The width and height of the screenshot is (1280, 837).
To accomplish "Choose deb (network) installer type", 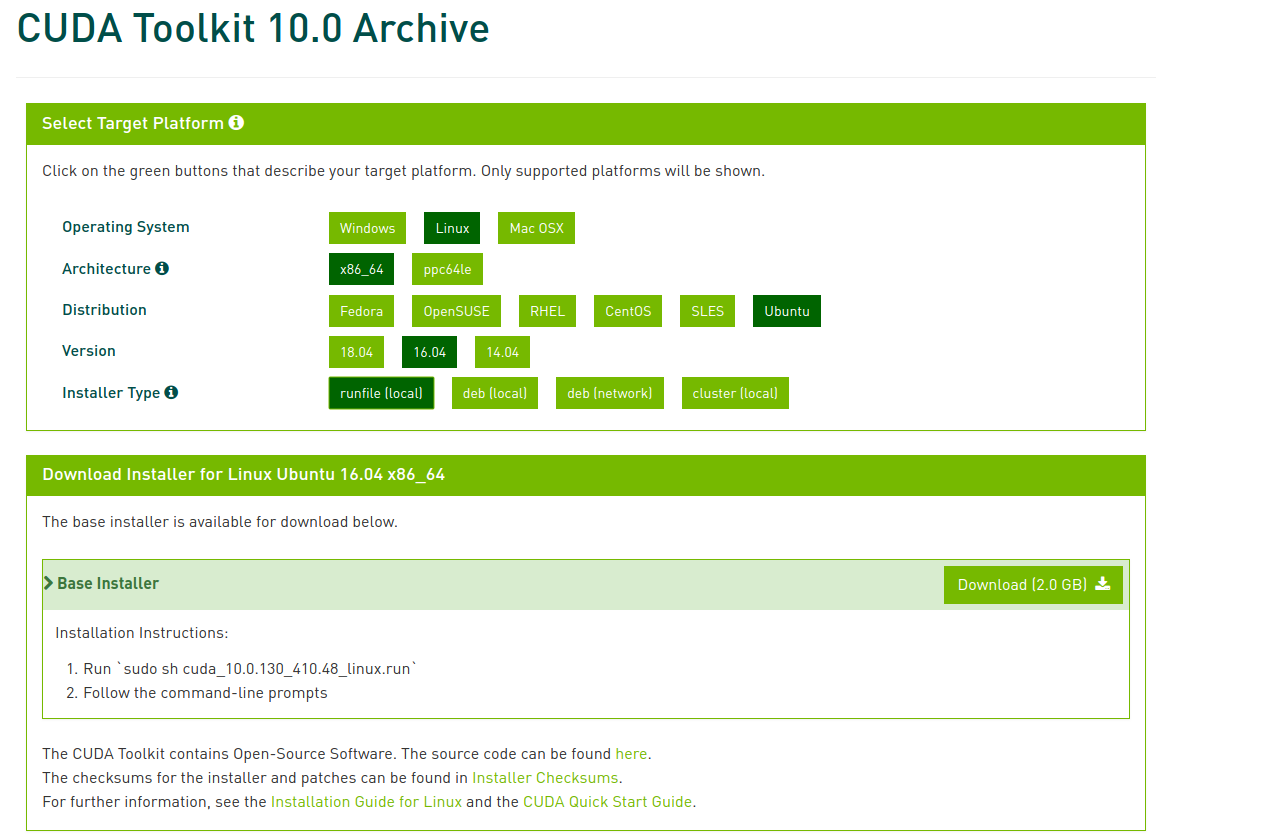I will 609,393.
